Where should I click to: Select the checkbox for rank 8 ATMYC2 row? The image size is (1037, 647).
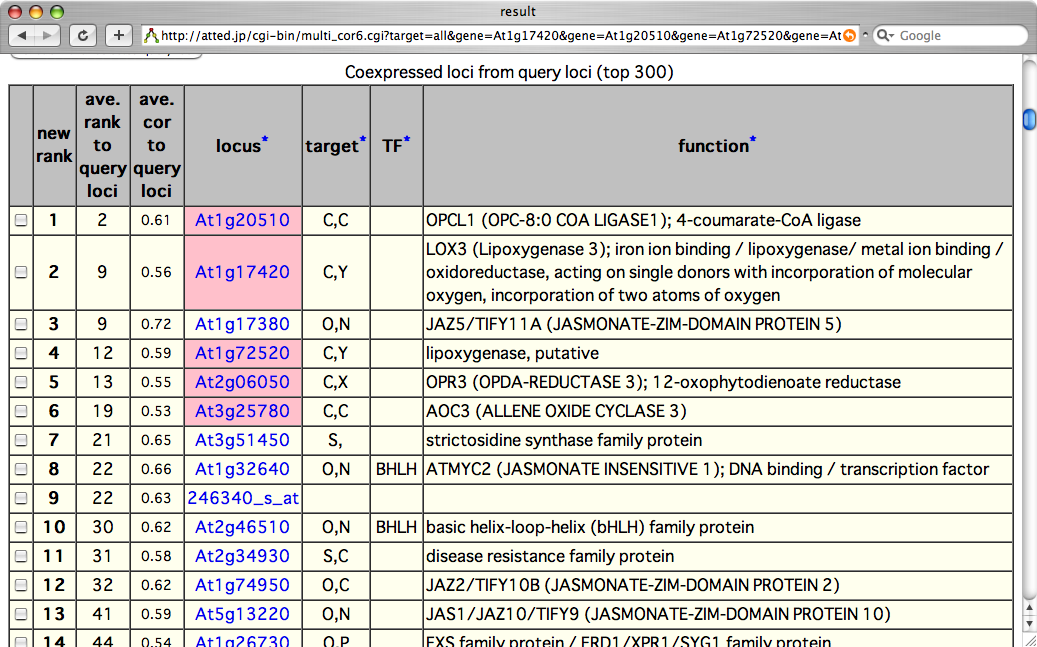coord(21,470)
